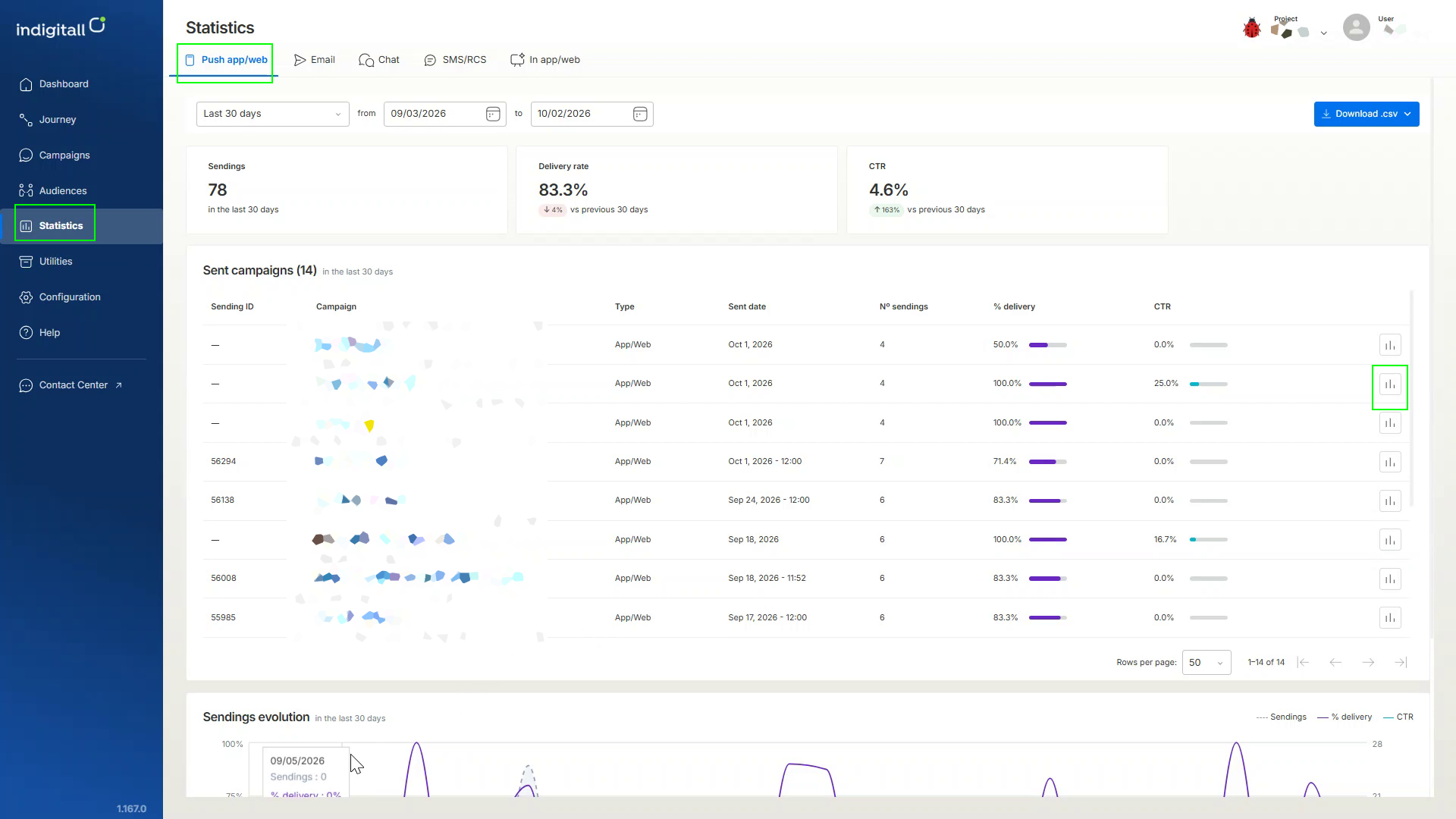
Task: Open calendar picker for to date
Action: 640,114
